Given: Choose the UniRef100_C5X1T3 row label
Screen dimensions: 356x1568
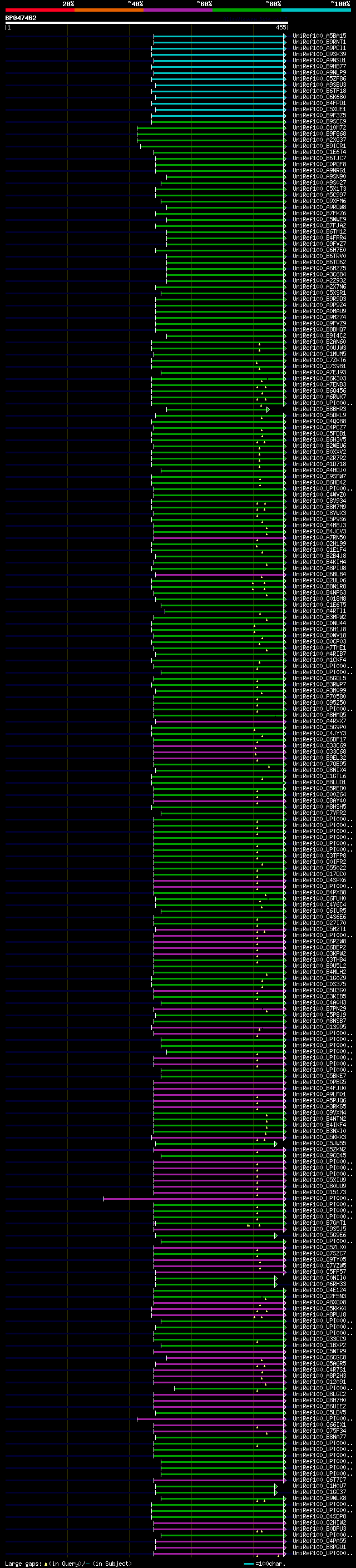Looking at the screenshot, I should click(x=319, y=189).
